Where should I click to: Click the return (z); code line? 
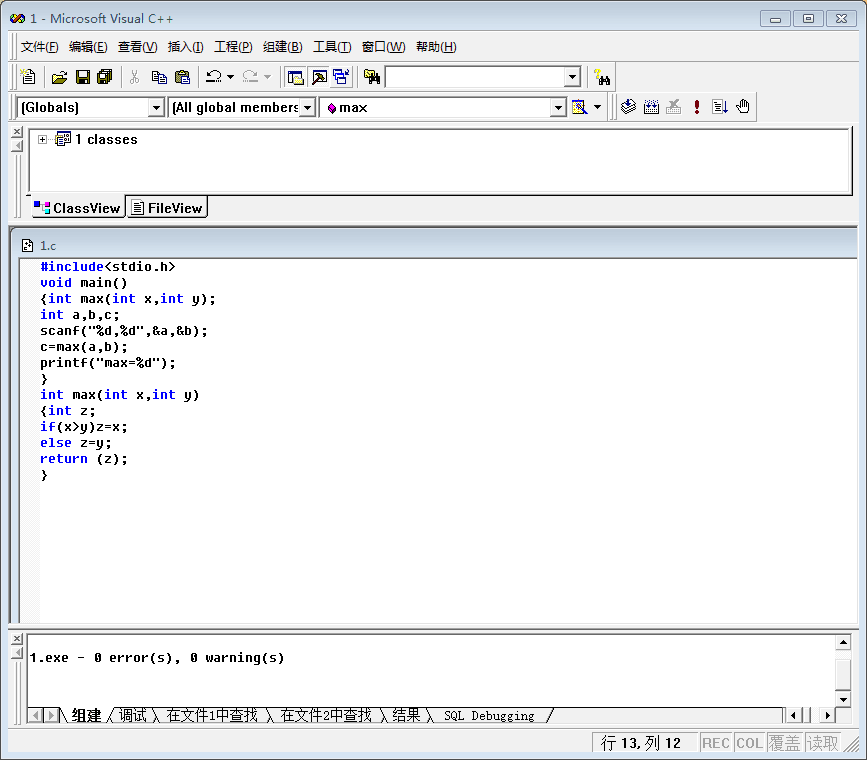coord(84,459)
